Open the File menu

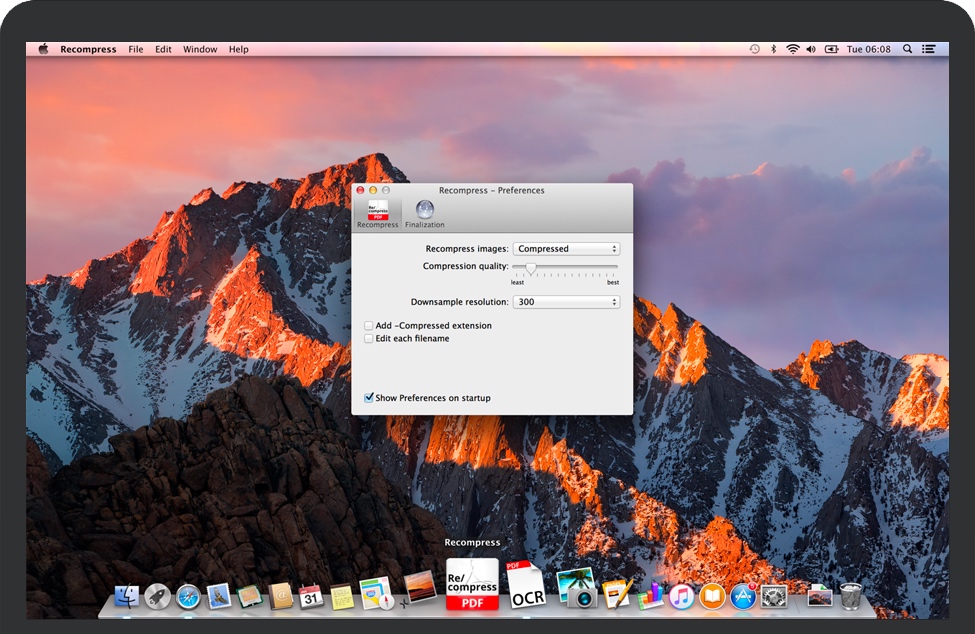point(136,49)
